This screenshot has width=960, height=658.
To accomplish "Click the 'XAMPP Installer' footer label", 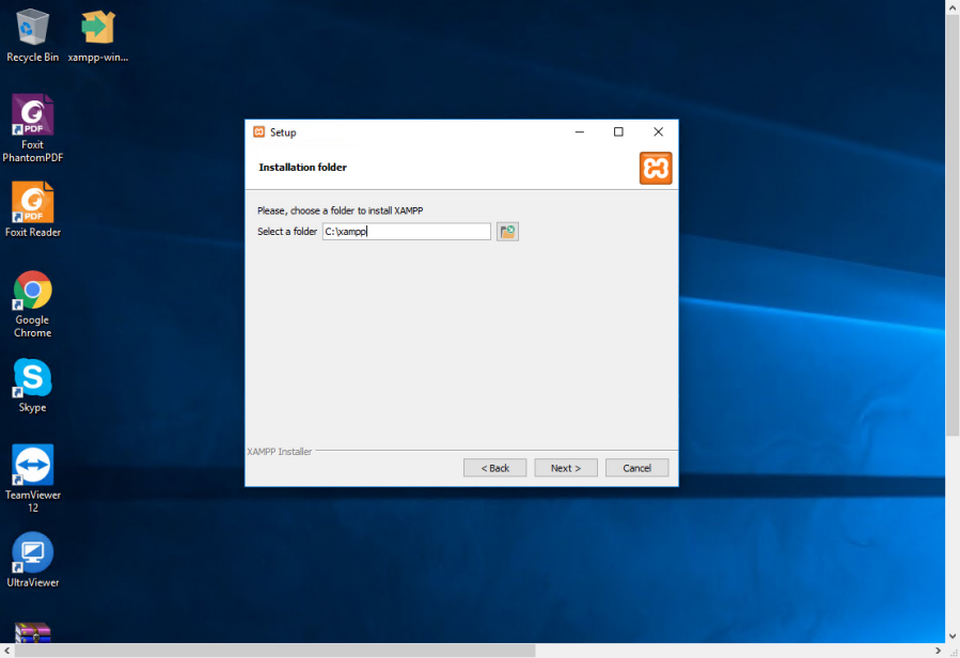I will click(x=279, y=452).
